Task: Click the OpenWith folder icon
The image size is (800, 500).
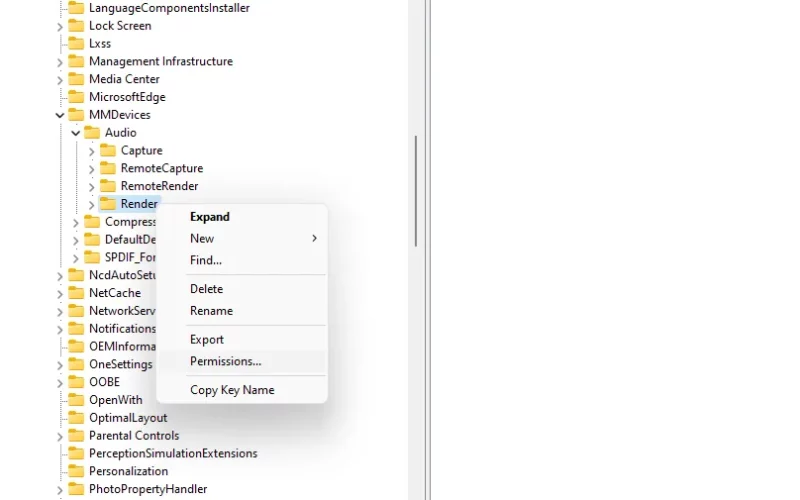Action: pos(76,399)
